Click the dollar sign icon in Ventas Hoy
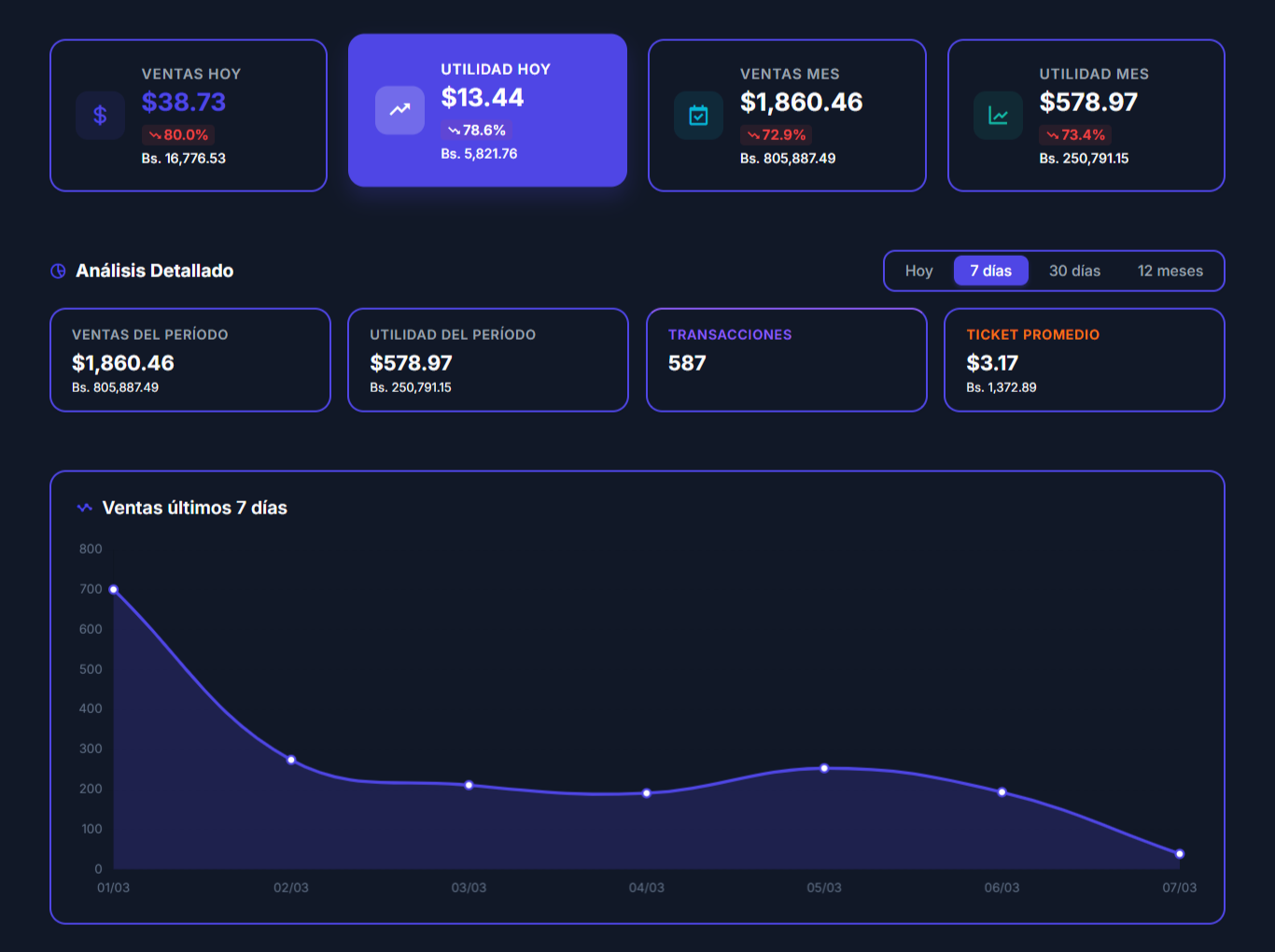Viewport: 1275px width, 952px height. pyautogui.click(x=100, y=116)
